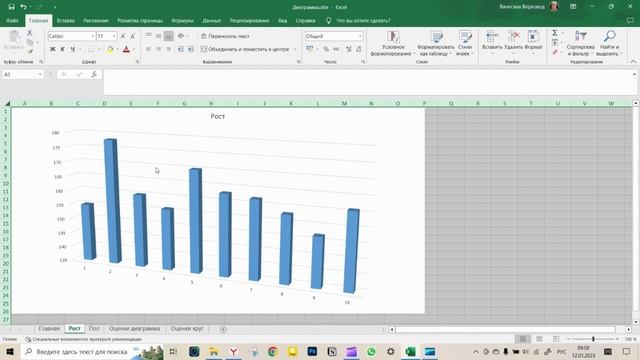This screenshot has height=360, width=640.
Task: Collapse the ribbon with the chevron
Action: pyautogui.click(x=633, y=62)
